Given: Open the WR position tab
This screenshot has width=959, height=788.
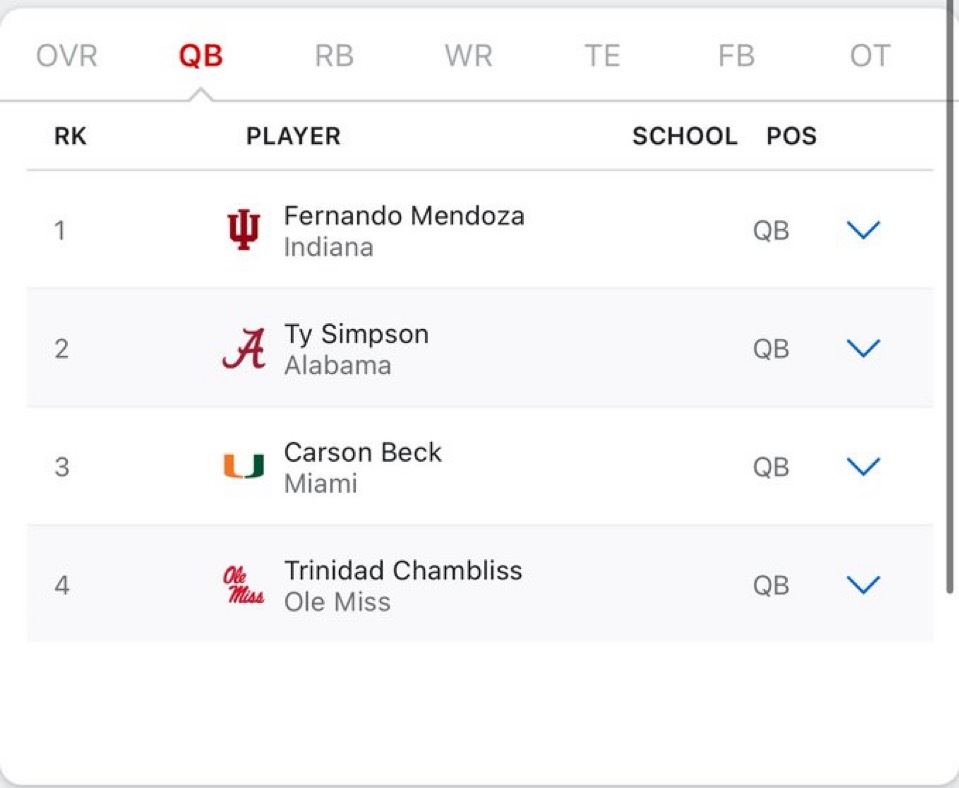Looking at the screenshot, I should click(468, 56).
